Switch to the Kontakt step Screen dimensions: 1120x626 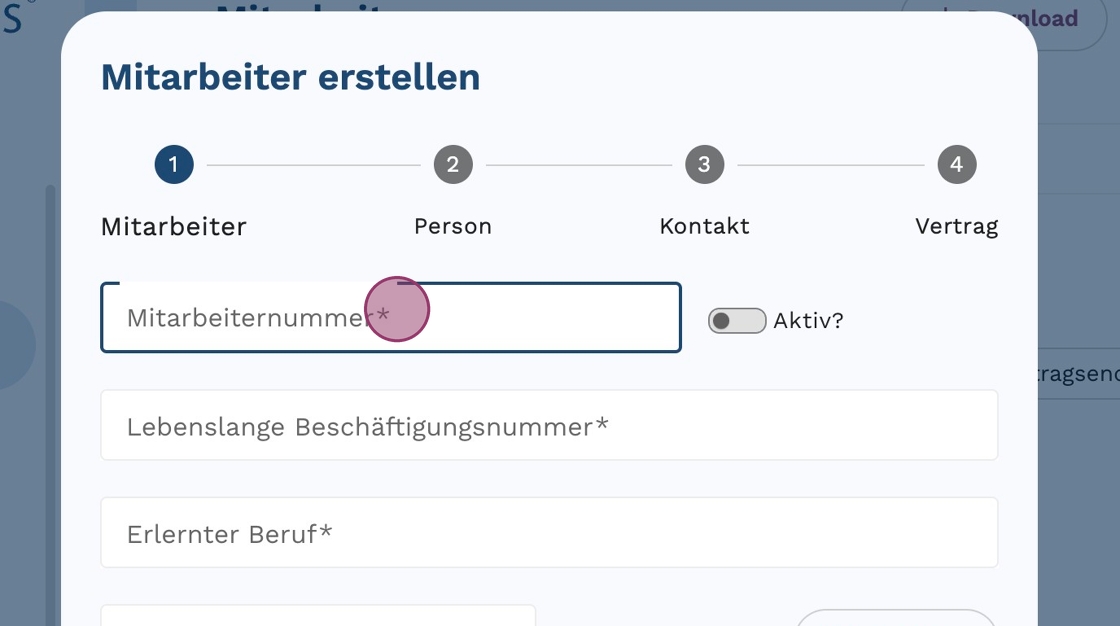click(704, 227)
